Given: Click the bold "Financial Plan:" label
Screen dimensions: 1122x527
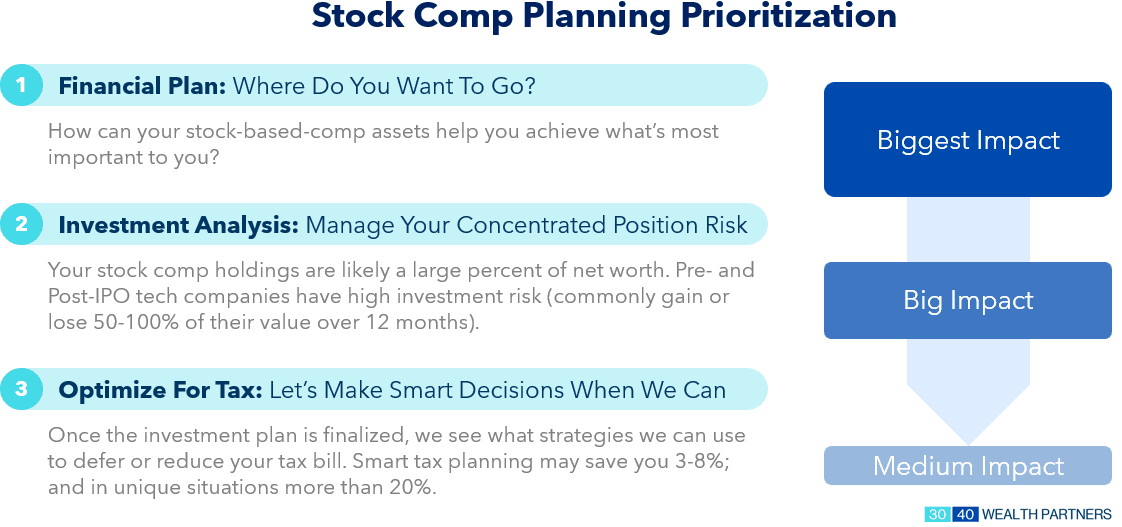Looking at the screenshot, I should [142, 86].
